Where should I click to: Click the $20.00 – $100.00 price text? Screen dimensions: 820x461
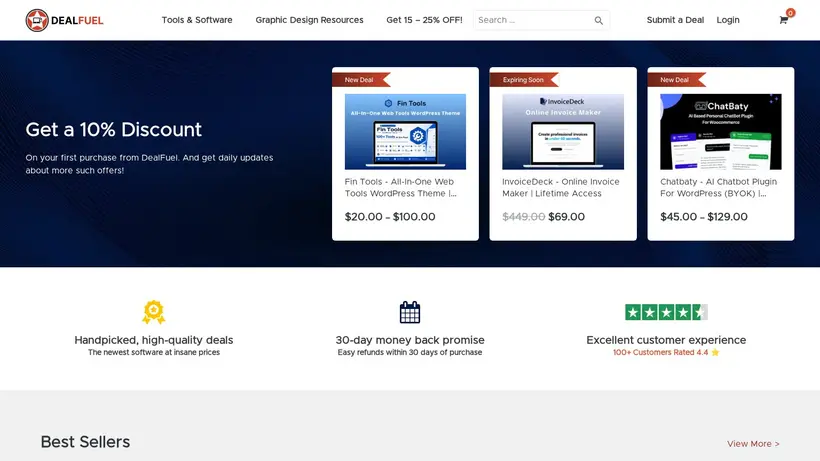tap(390, 217)
